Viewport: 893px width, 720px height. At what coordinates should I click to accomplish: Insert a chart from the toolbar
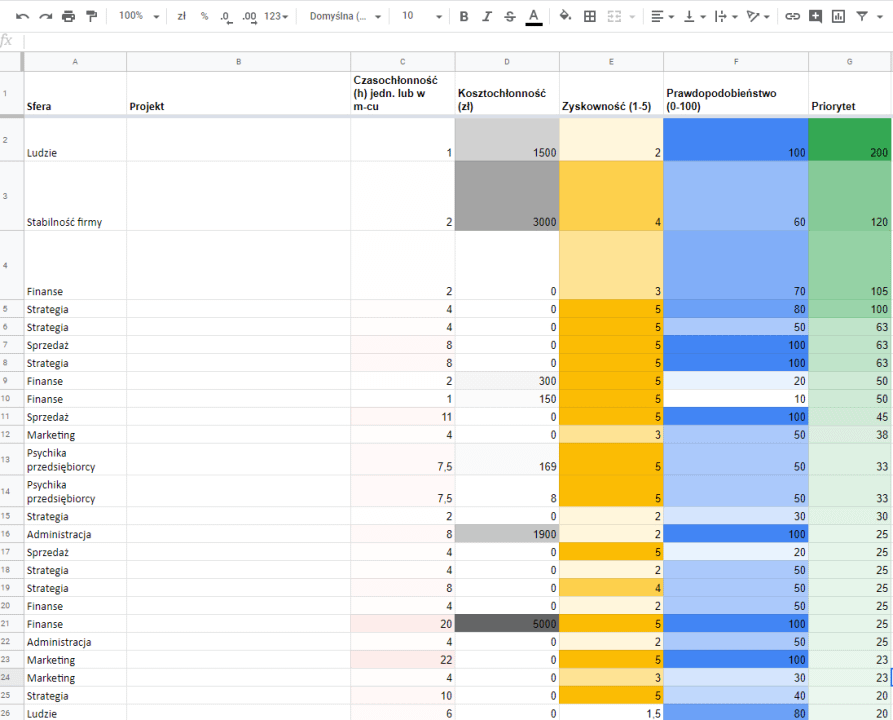[x=838, y=16]
